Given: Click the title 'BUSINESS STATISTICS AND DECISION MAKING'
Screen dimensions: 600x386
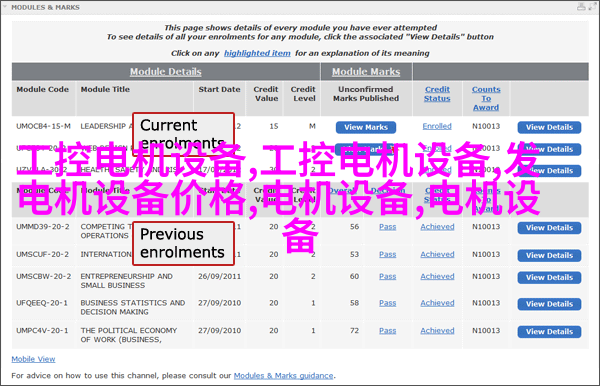Looking at the screenshot, I should click(133, 307).
